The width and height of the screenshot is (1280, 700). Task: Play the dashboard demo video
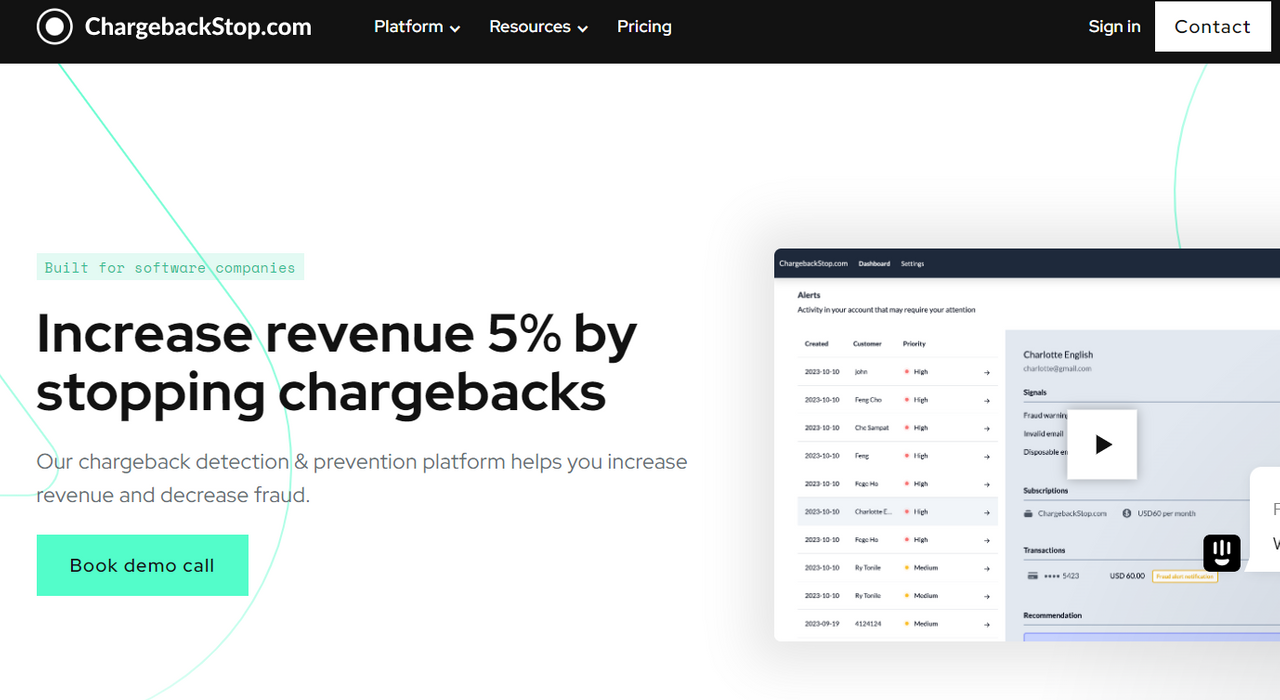[x=1102, y=444]
